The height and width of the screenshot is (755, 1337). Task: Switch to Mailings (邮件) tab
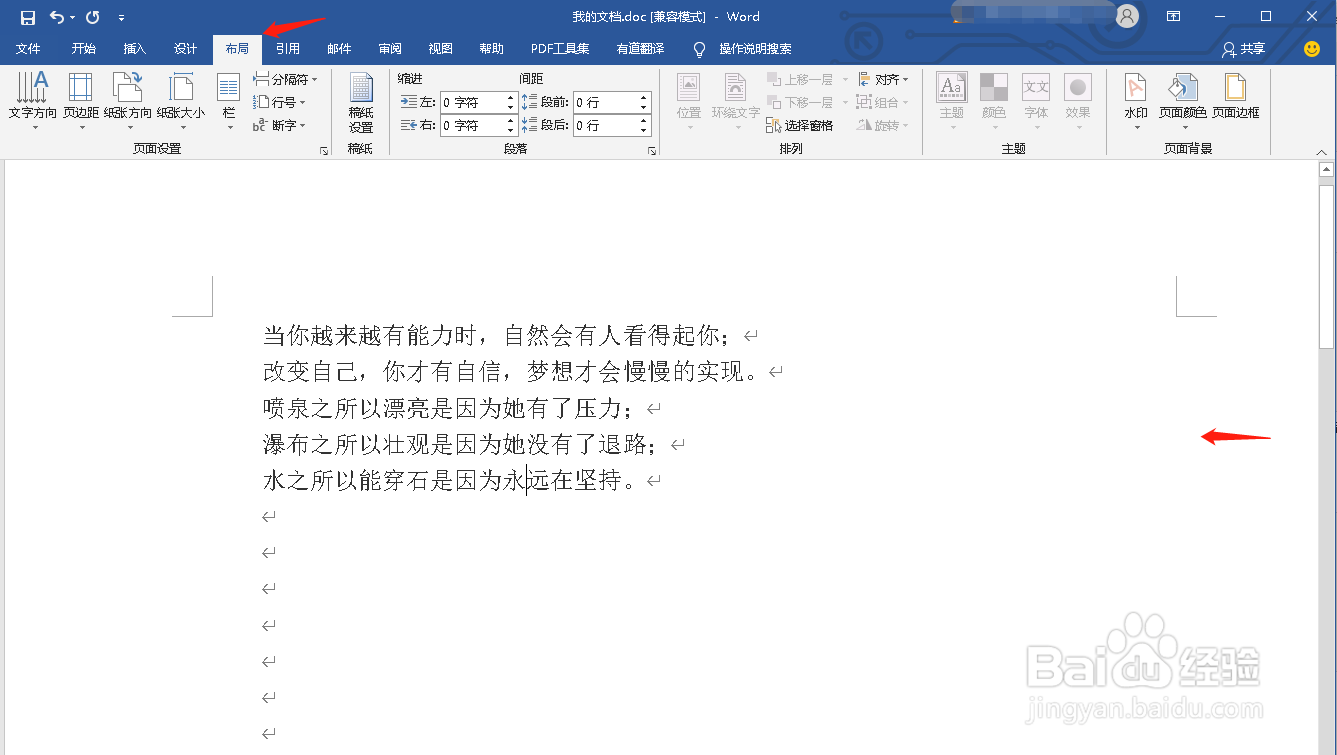(x=339, y=49)
